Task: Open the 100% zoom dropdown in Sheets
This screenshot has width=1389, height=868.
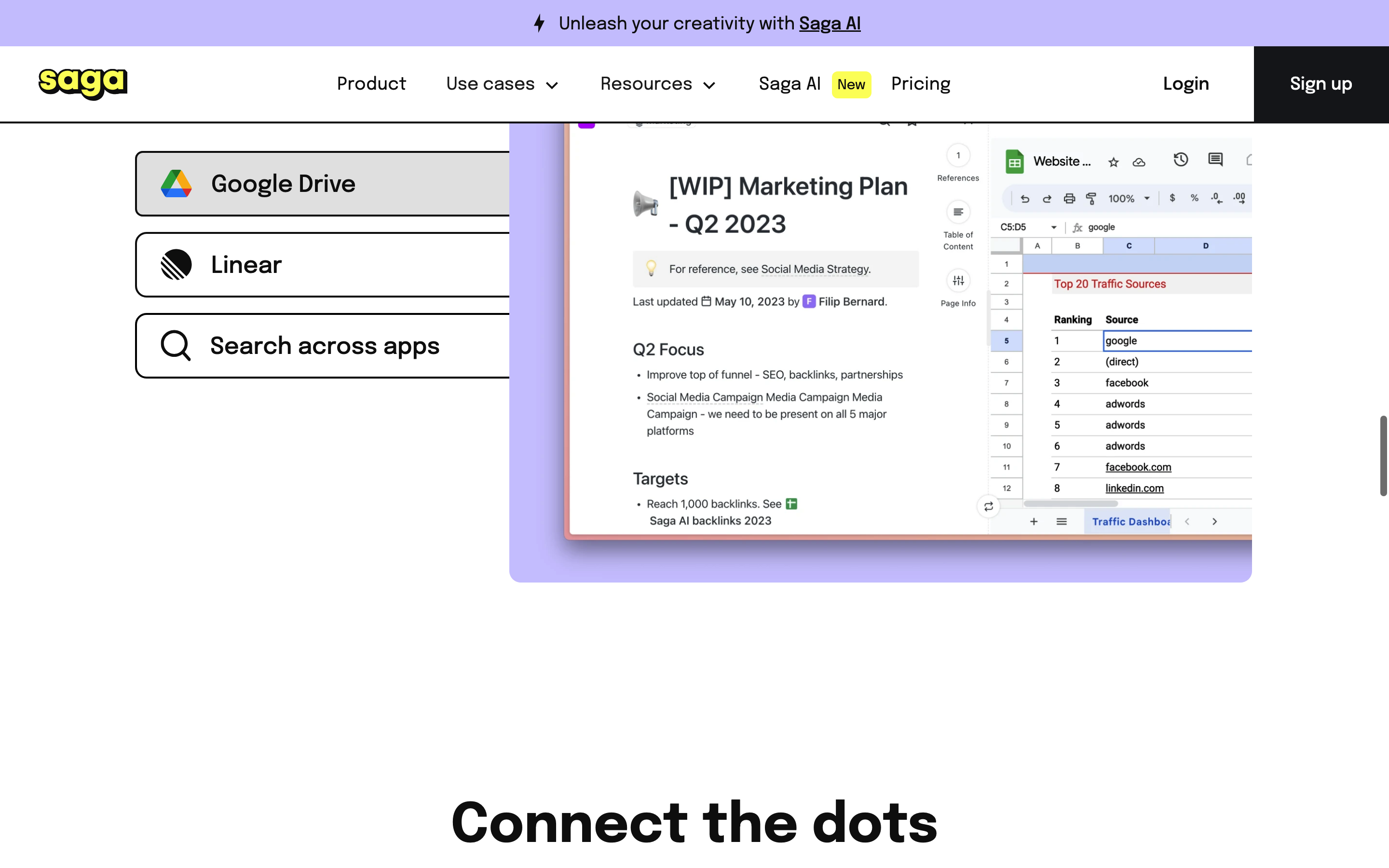Action: click(x=1129, y=199)
